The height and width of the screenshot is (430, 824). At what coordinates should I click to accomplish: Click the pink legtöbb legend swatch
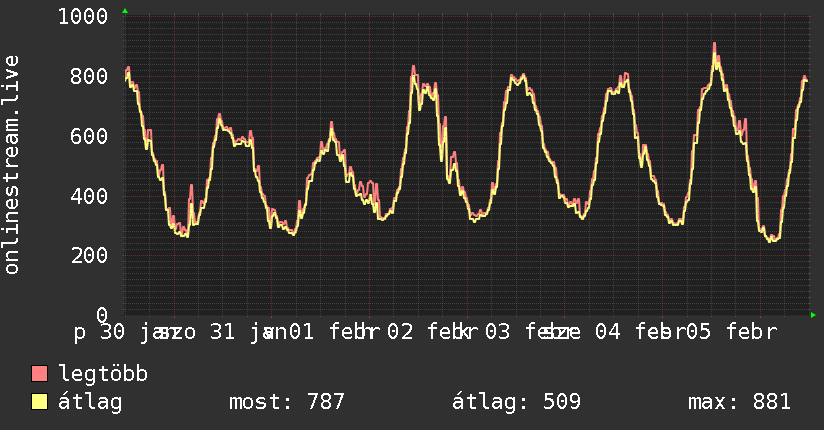click(x=39, y=373)
